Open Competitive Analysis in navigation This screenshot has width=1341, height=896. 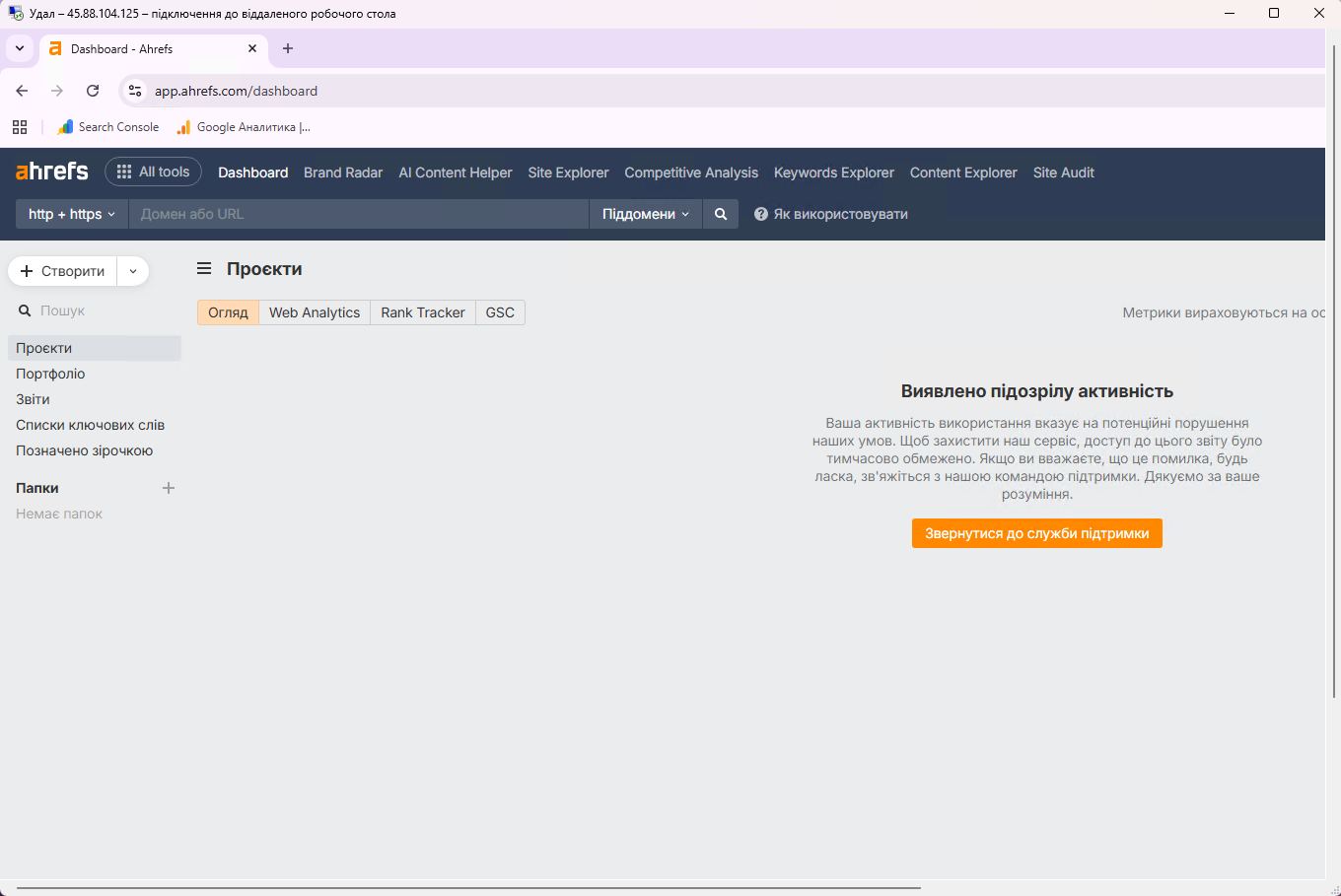point(691,172)
